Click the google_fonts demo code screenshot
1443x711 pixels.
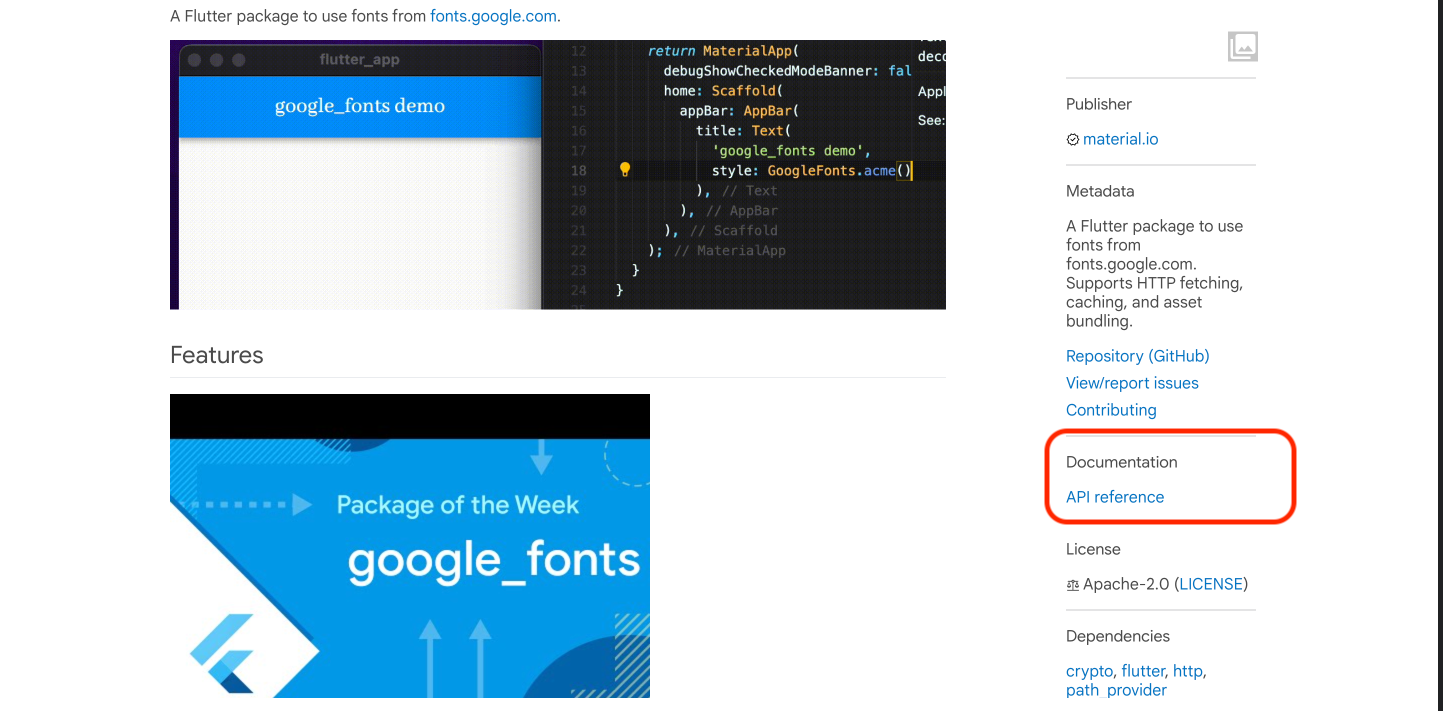click(x=558, y=175)
